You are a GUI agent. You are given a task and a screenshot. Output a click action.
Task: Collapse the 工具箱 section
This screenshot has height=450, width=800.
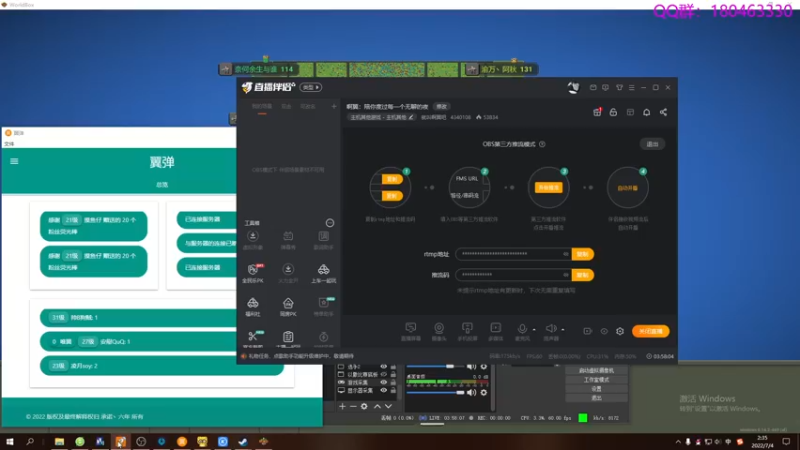click(x=330, y=223)
